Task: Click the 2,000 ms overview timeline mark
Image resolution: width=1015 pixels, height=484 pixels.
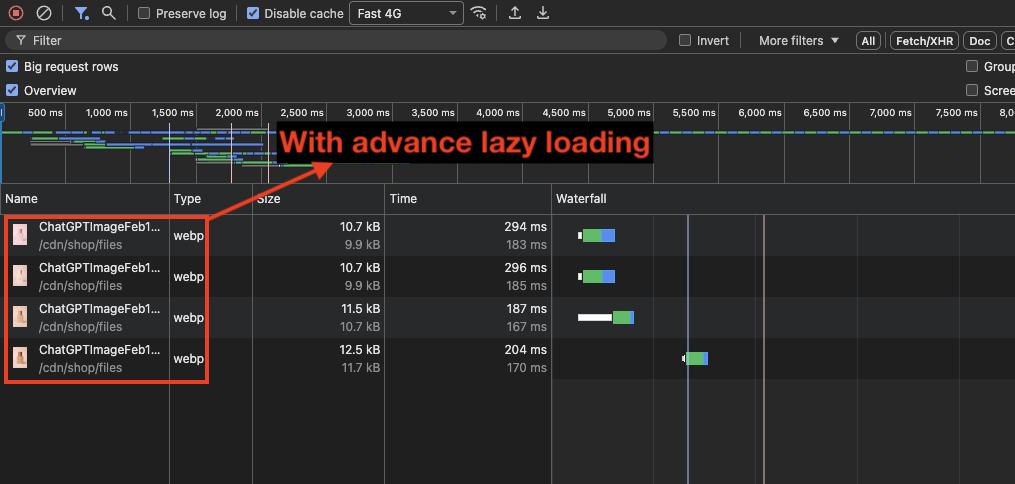Action: (237, 113)
